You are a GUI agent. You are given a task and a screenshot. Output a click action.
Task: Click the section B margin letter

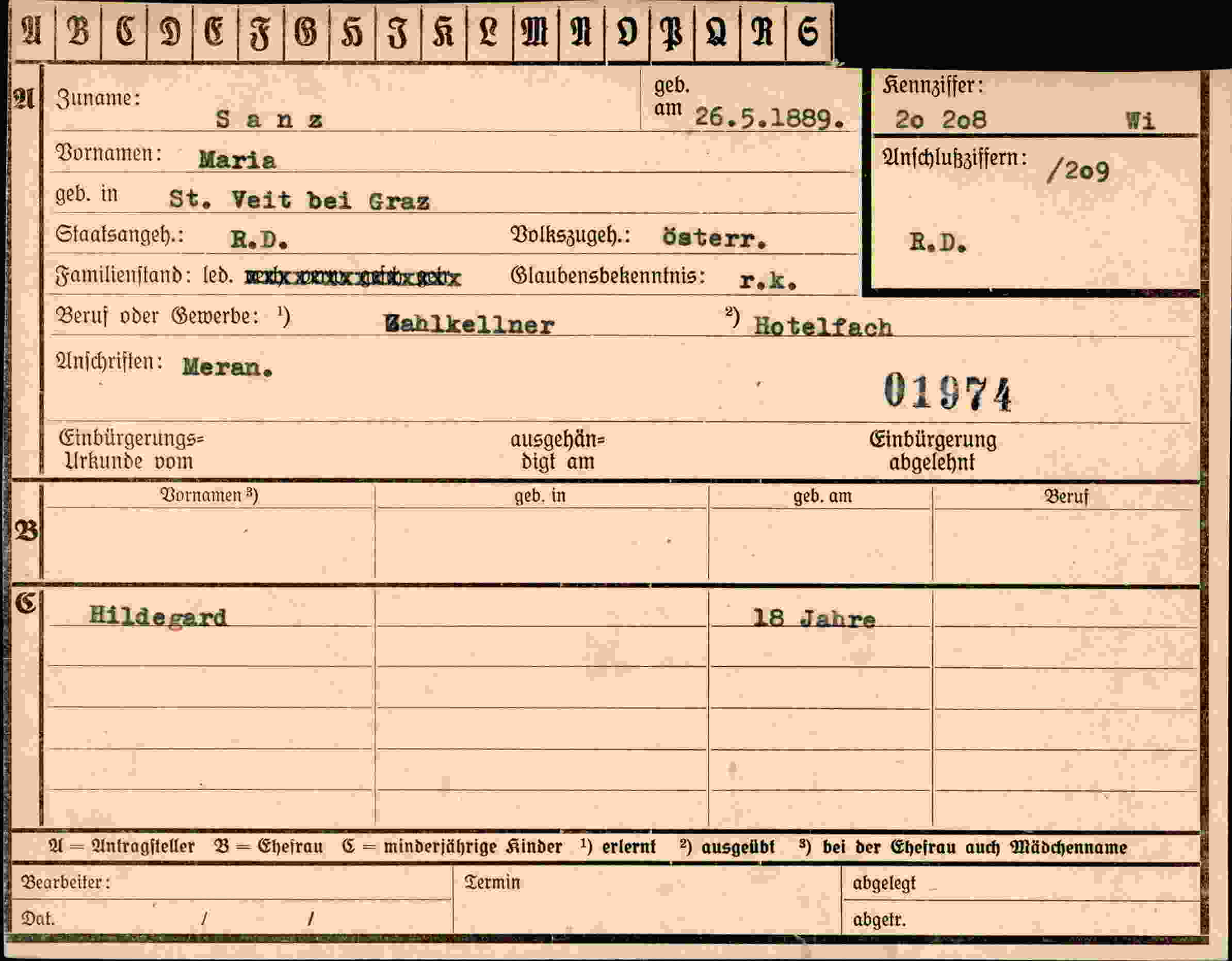click(26, 531)
